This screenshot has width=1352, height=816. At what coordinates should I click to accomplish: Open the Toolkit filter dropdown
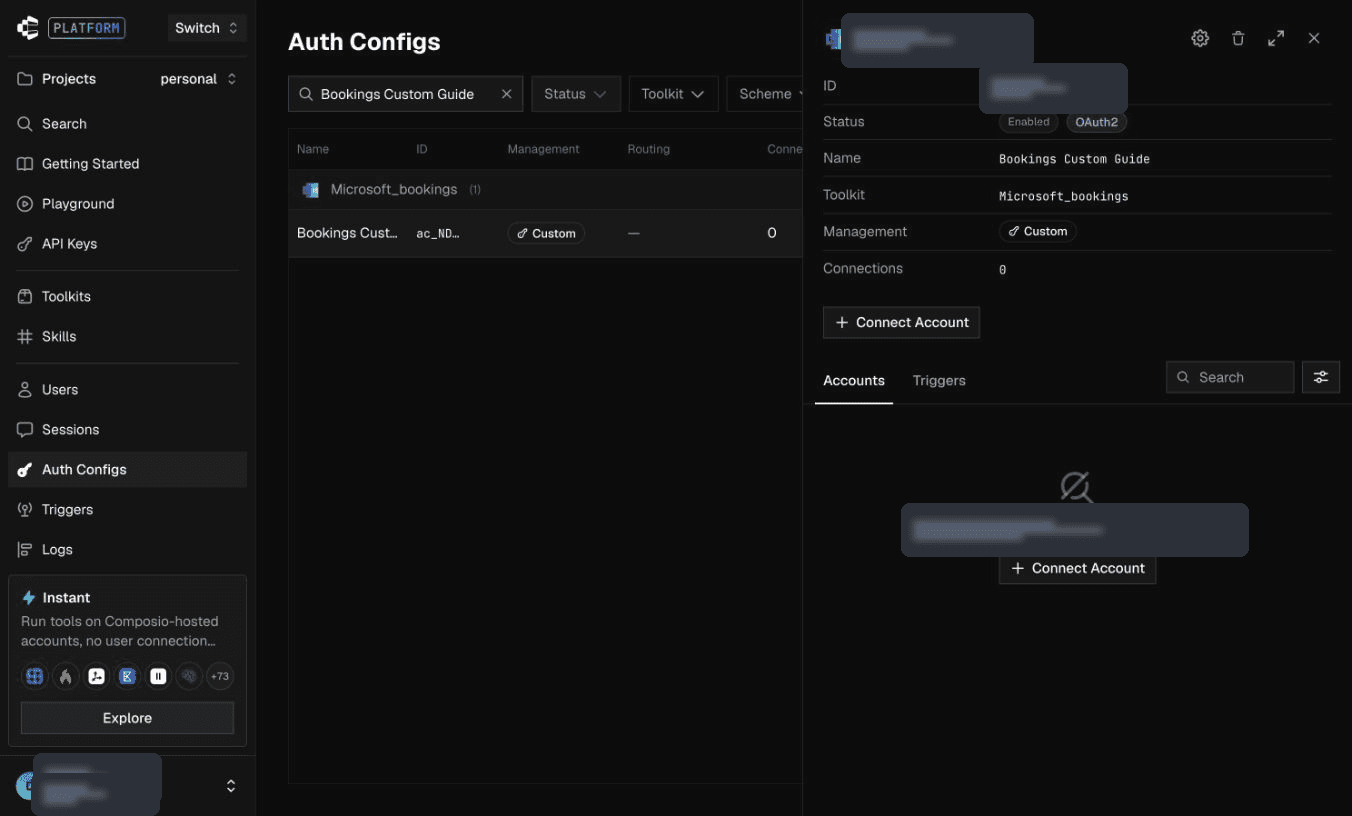673,94
